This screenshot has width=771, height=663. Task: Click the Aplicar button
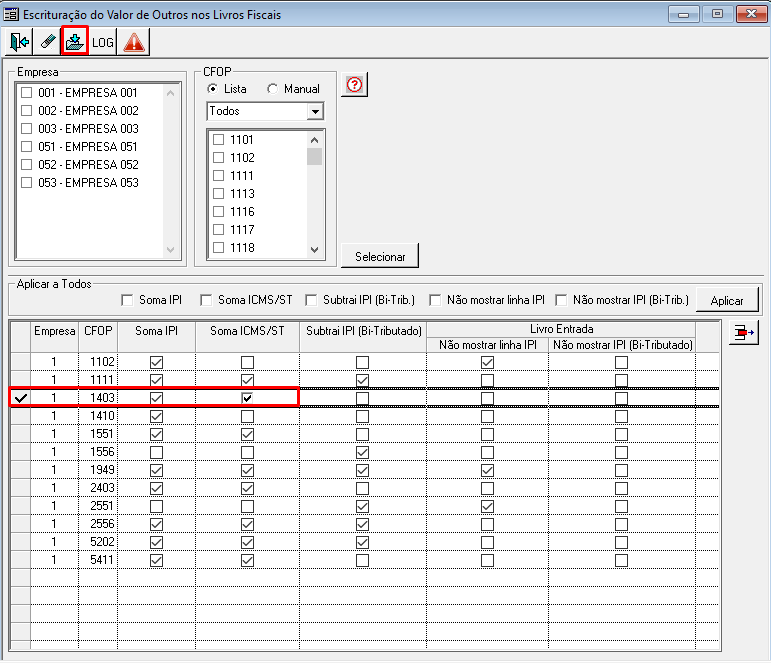[727, 300]
